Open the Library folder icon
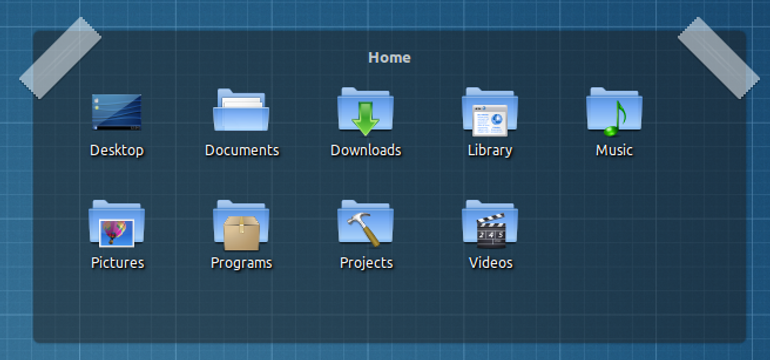This screenshot has height=360, width=770. coord(490,111)
